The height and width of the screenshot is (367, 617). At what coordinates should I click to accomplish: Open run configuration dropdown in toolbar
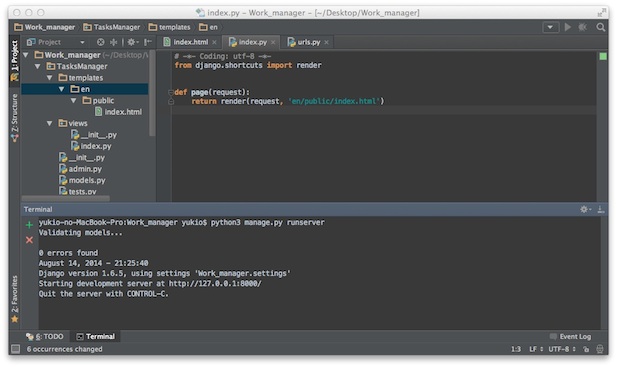coord(550,27)
